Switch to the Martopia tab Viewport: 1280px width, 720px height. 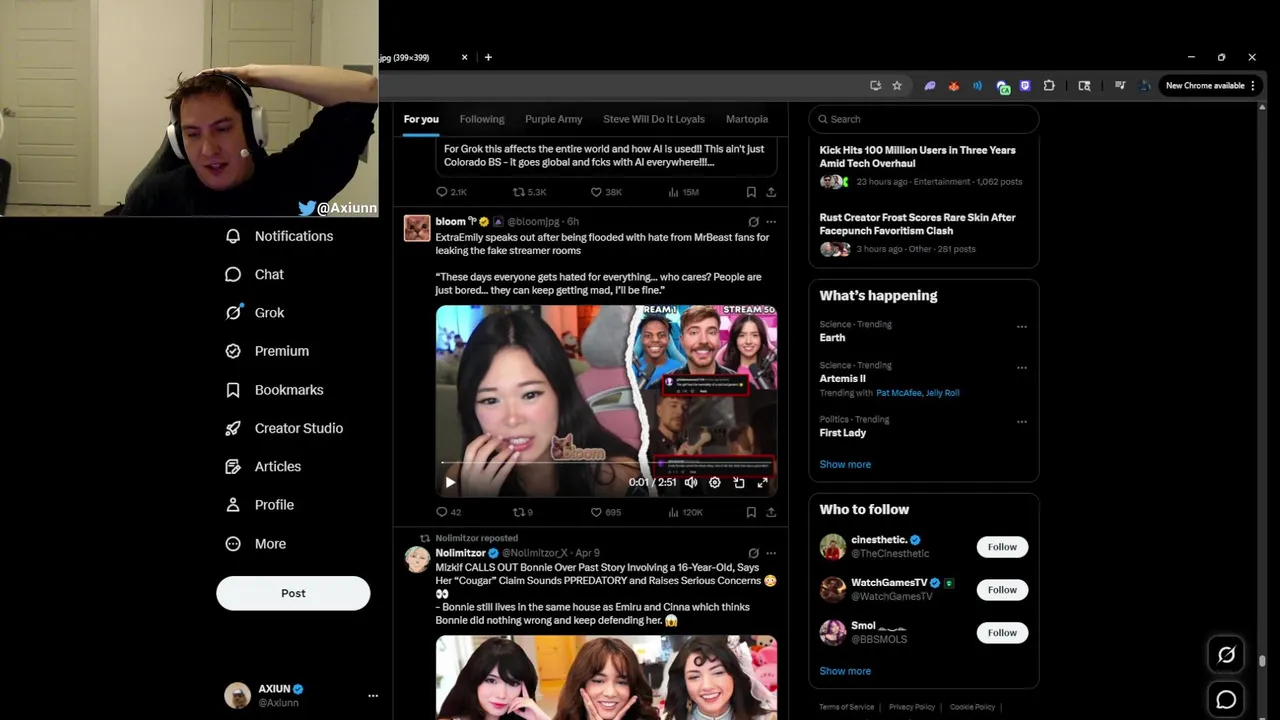747,119
